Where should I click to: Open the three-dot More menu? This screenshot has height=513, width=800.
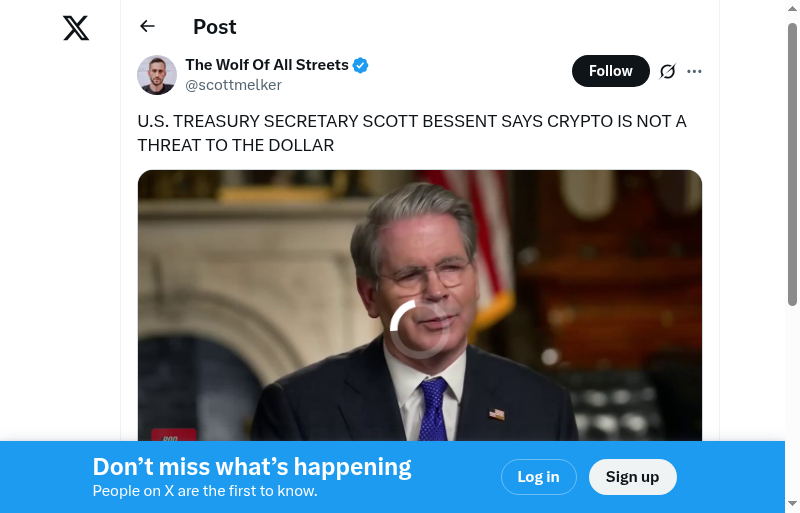pos(695,71)
